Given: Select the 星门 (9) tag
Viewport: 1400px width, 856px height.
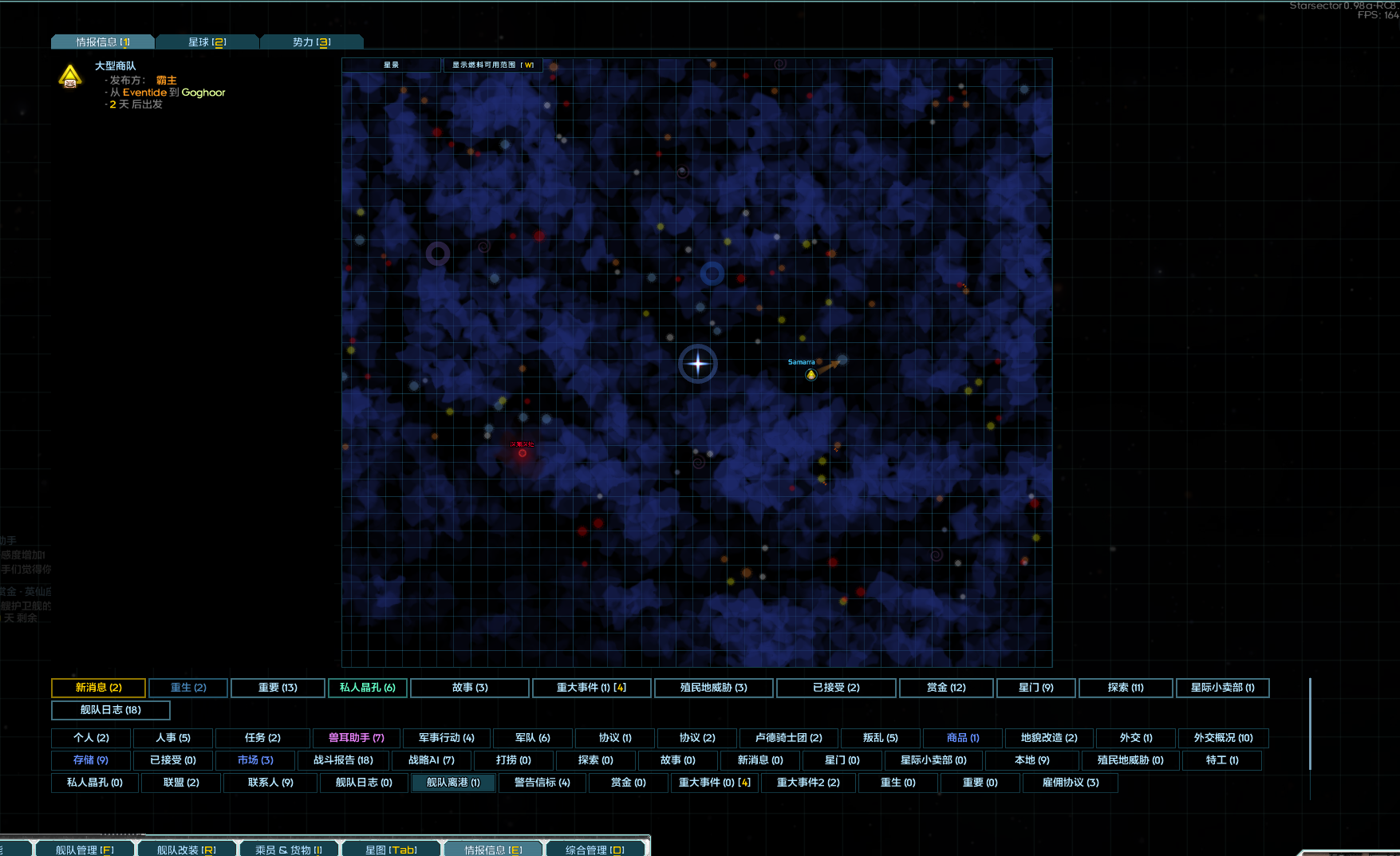Looking at the screenshot, I should tap(1036, 688).
